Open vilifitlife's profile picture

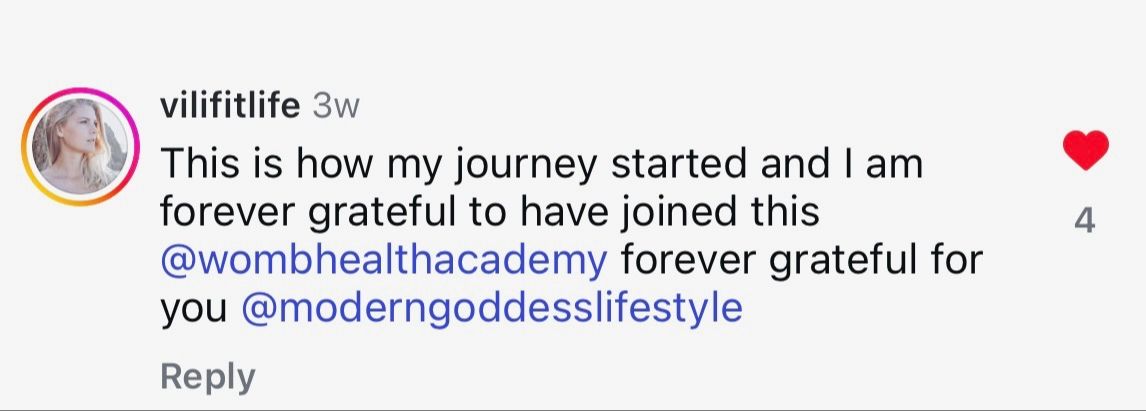tap(80, 146)
